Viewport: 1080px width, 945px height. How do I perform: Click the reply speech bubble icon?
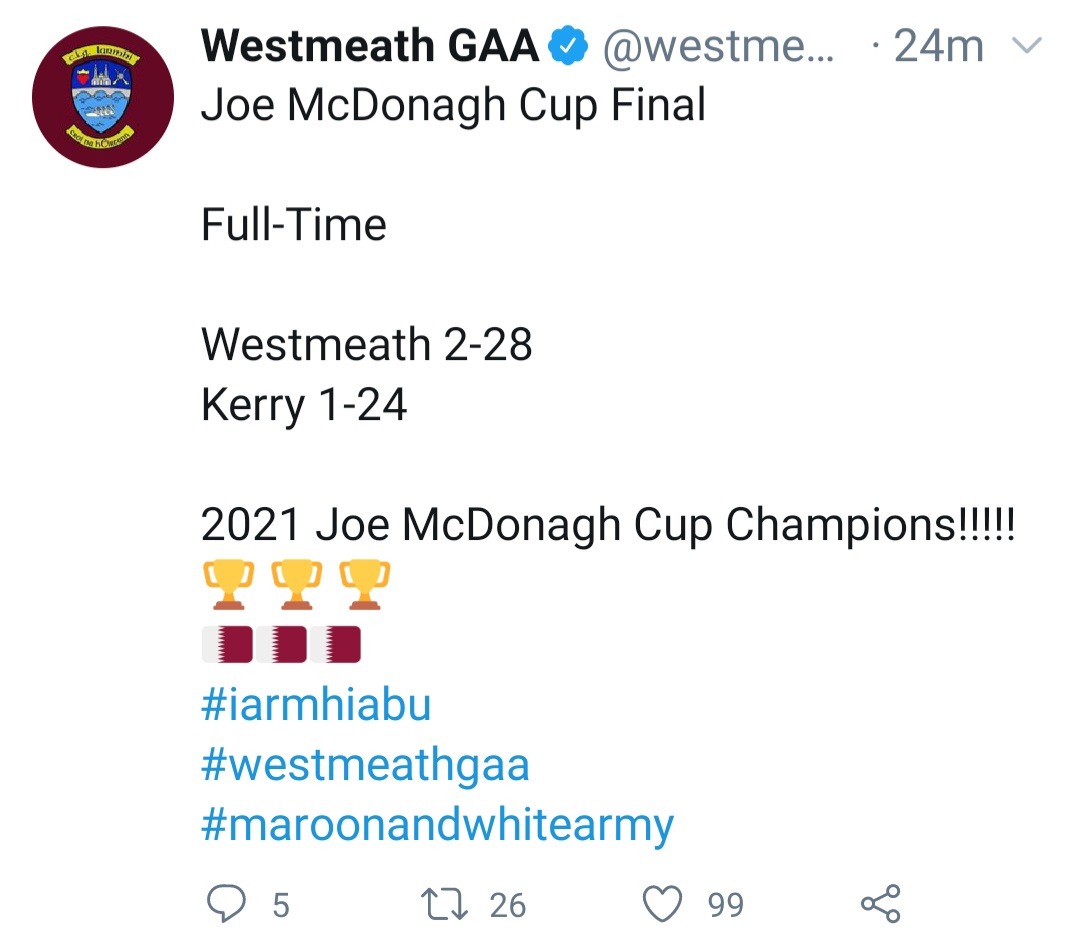[x=226, y=903]
